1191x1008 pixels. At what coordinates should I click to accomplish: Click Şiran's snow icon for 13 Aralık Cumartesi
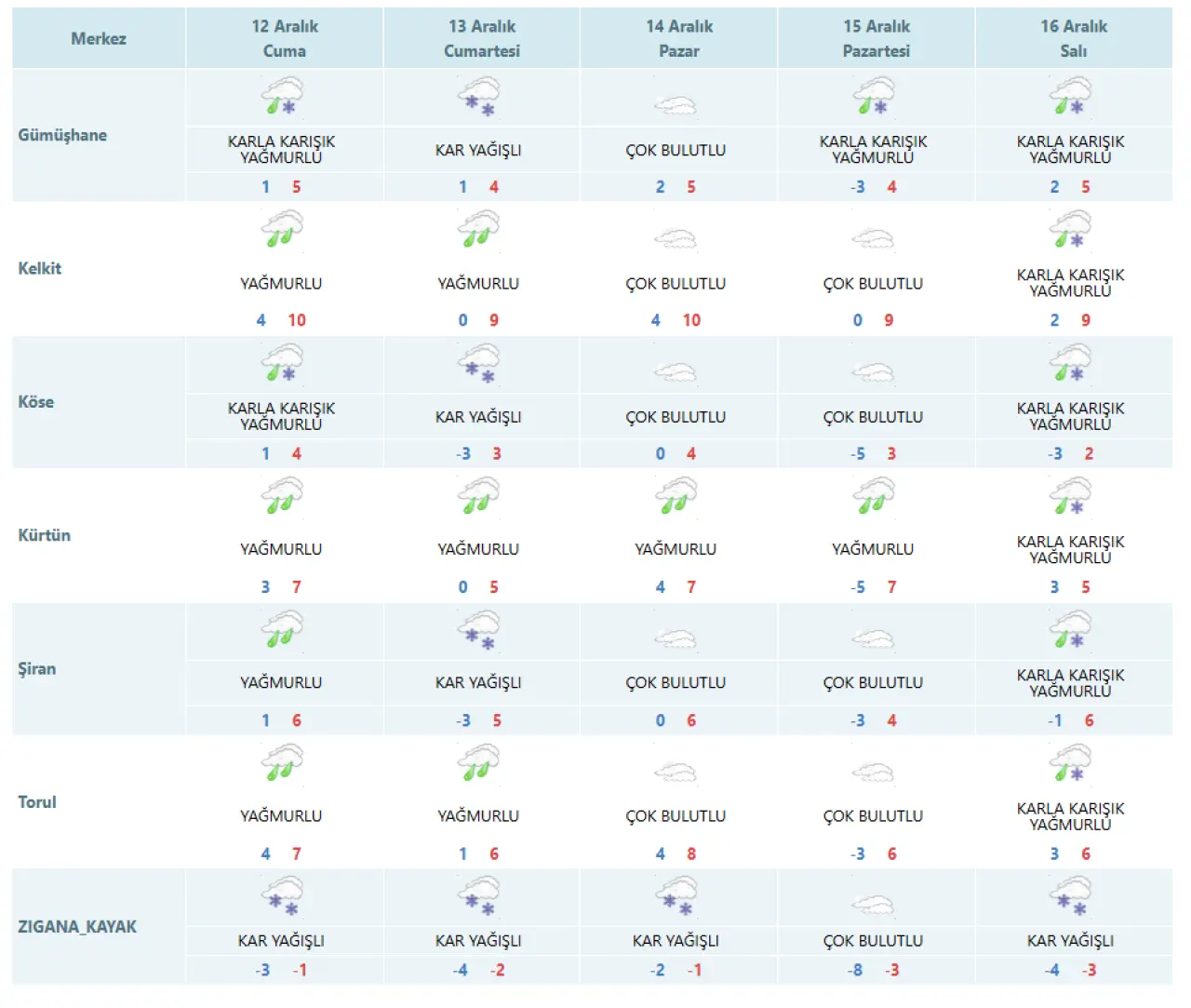(479, 629)
